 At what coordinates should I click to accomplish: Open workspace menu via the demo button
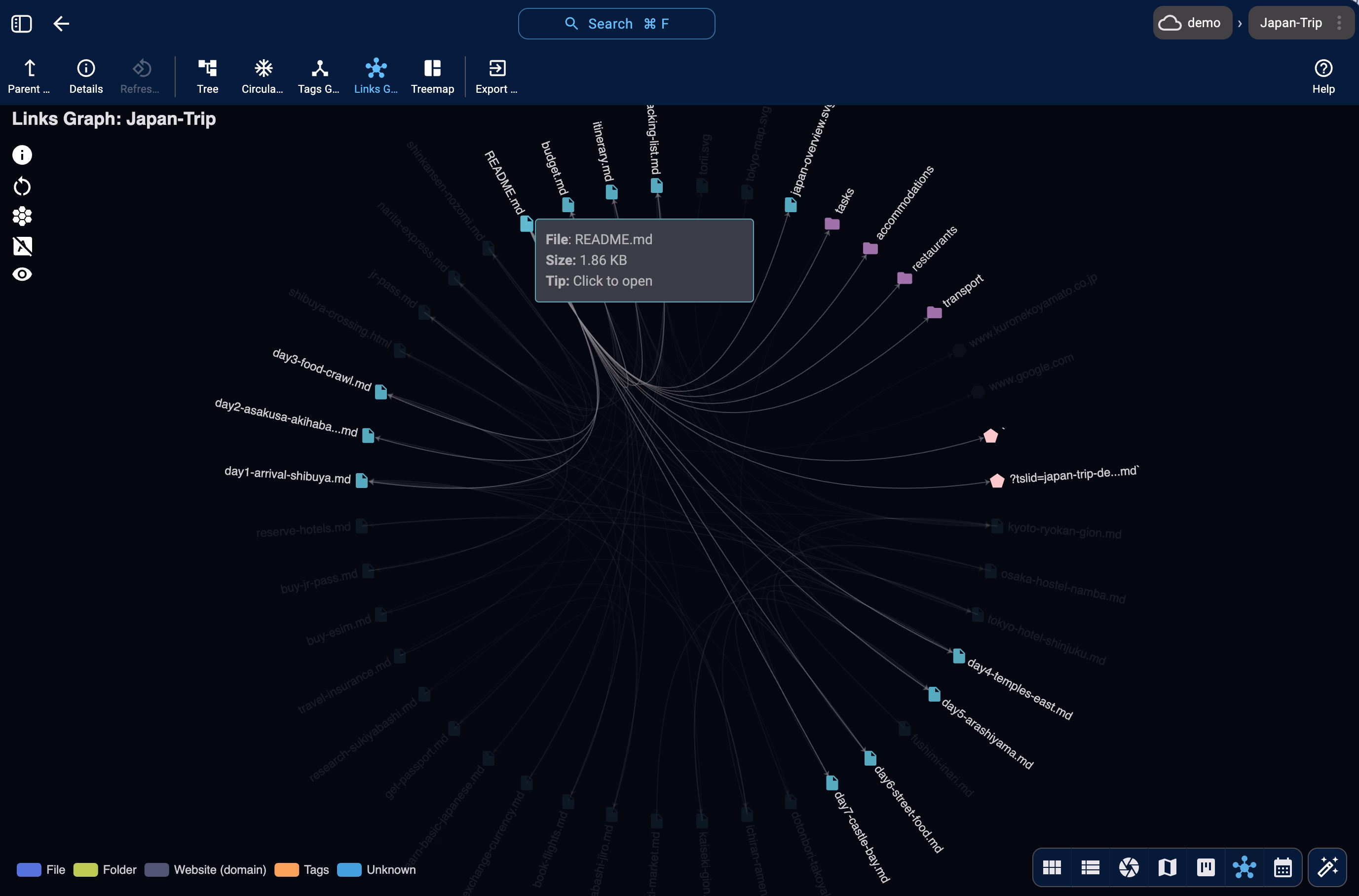coord(1192,23)
